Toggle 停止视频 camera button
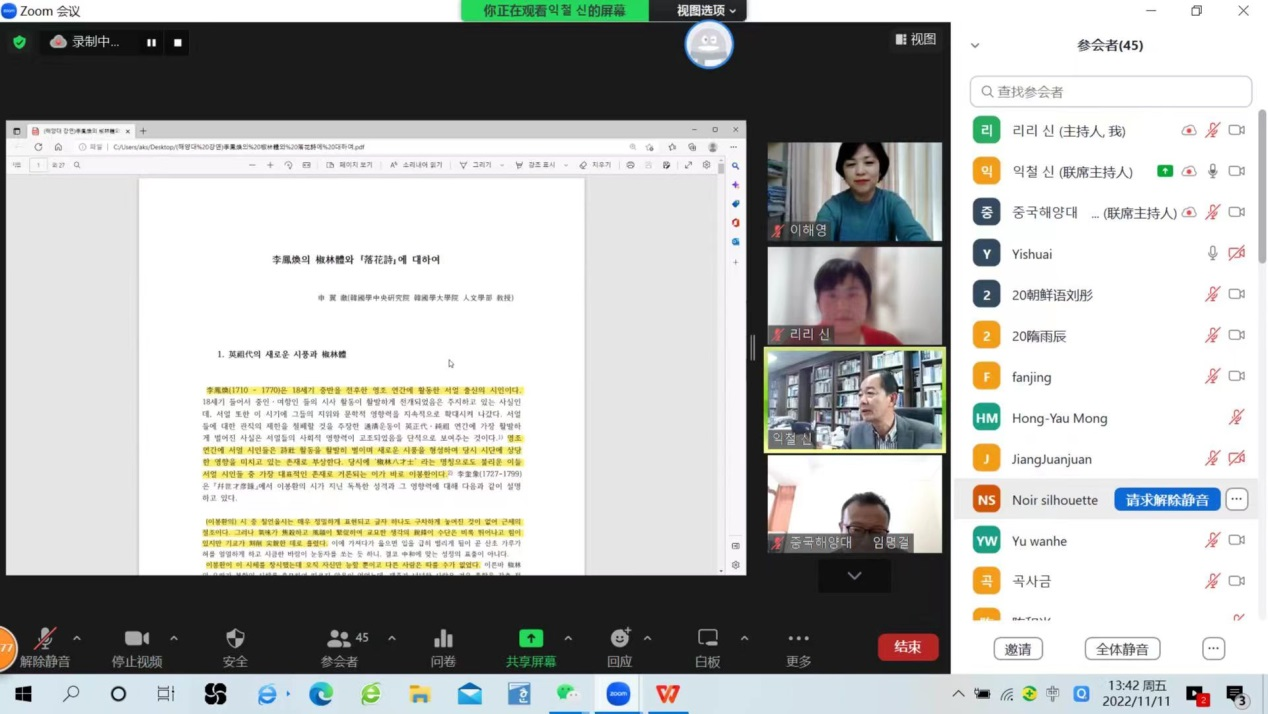This screenshot has height=714, width=1268. point(137,647)
